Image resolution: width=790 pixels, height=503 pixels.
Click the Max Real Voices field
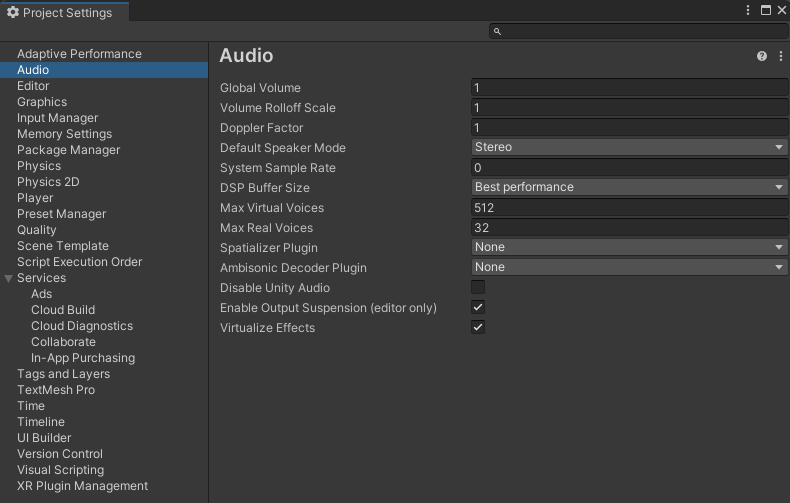(629, 227)
